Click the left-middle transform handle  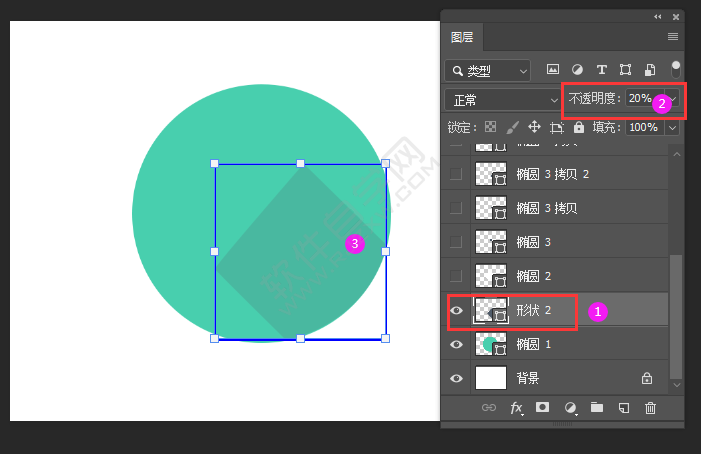215,252
